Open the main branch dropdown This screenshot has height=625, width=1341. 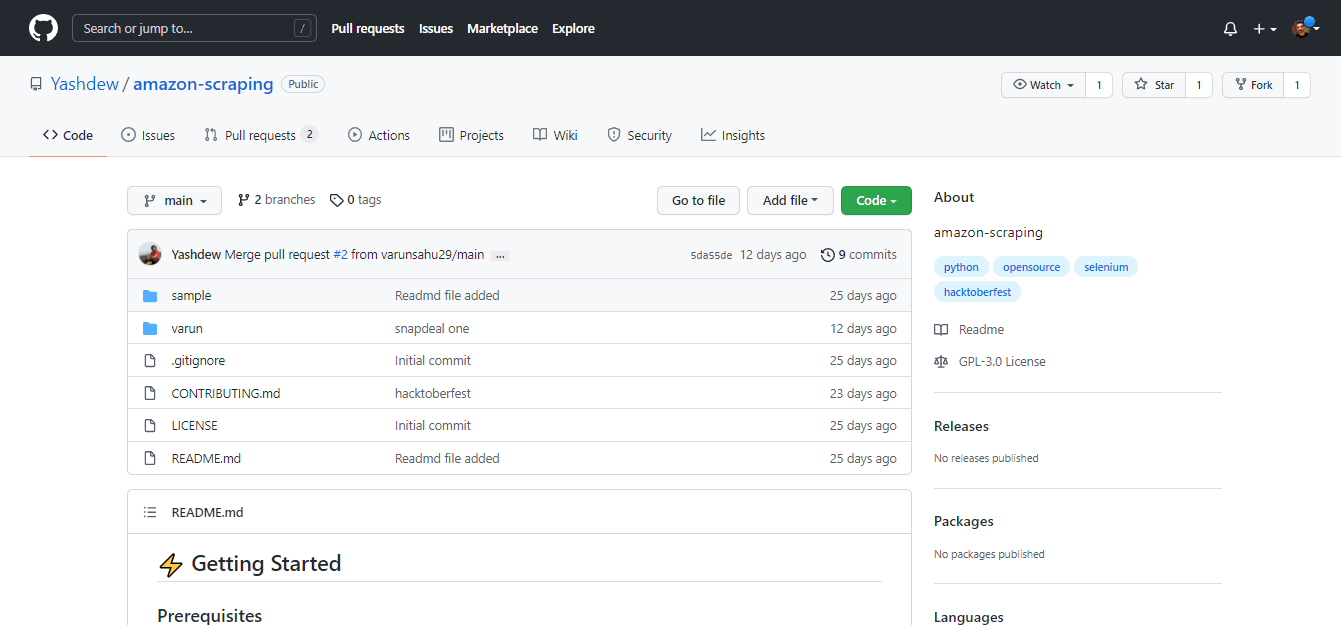[174, 200]
